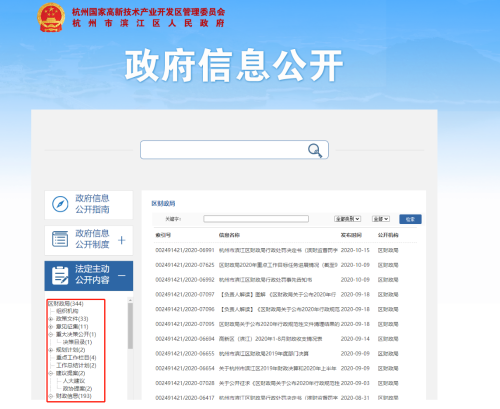The width and height of the screenshot is (500, 409).
Task: Click the list icon for 政府信息公开制度
Action: tap(60, 239)
